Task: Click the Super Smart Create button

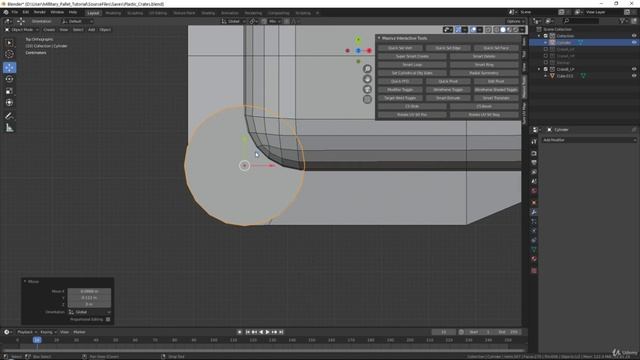Action: [x=412, y=56]
